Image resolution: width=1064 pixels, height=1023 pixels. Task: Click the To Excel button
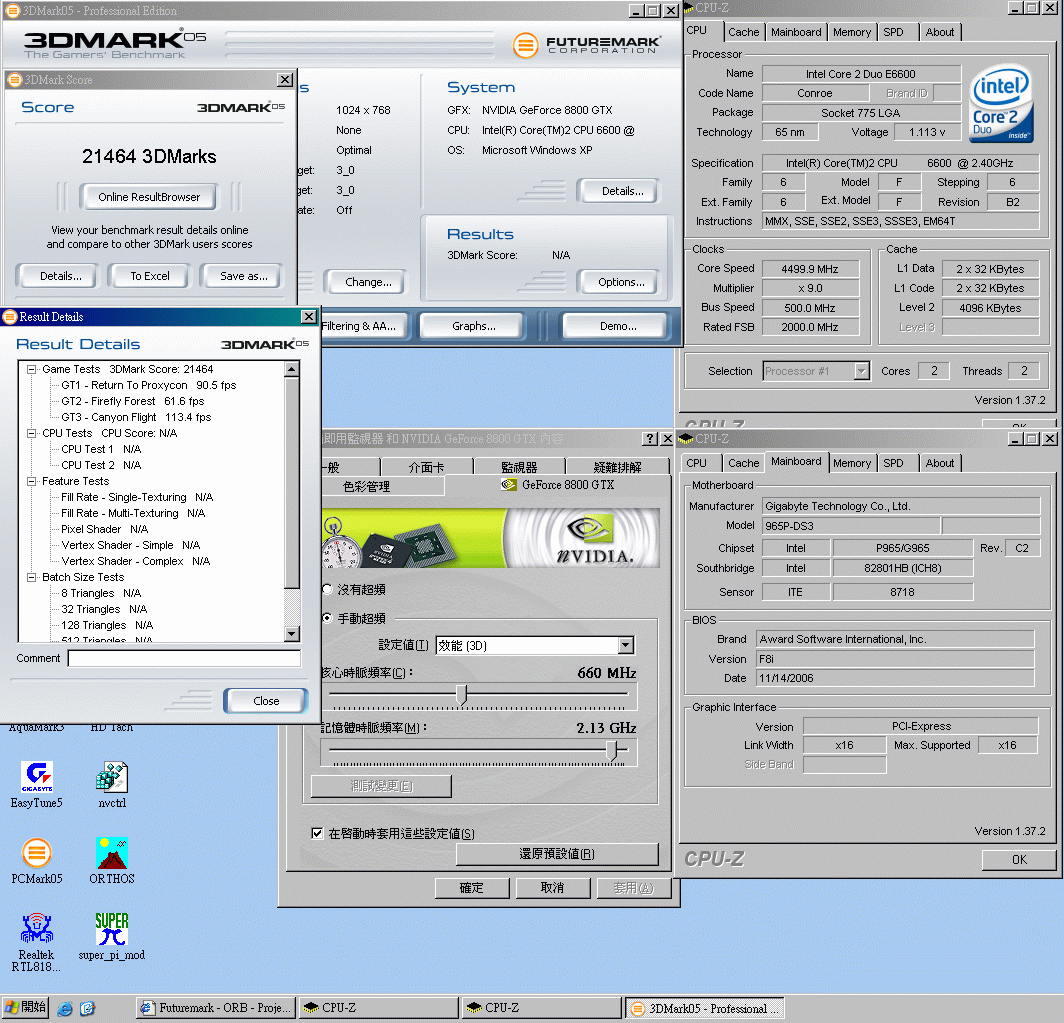[x=150, y=276]
